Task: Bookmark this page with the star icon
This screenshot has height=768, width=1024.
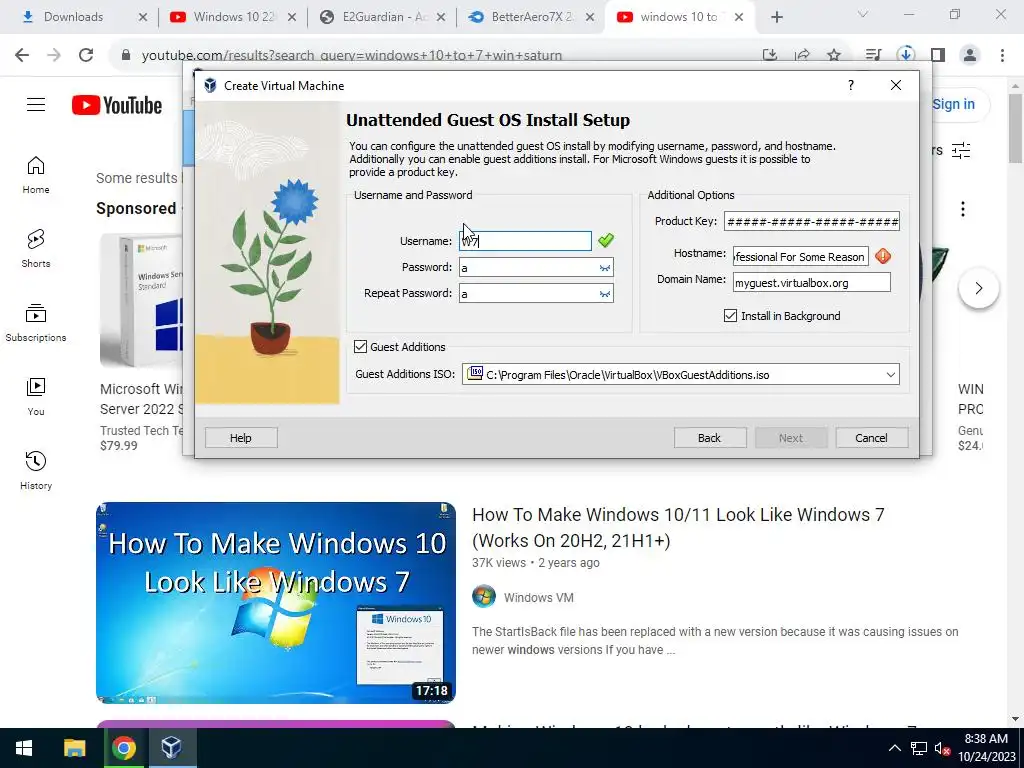Action: (834, 55)
